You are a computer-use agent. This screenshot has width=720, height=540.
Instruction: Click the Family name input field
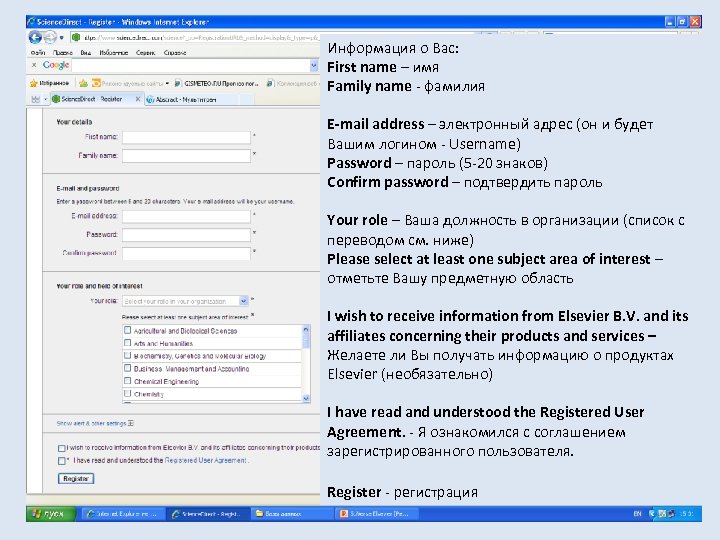pos(186,156)
